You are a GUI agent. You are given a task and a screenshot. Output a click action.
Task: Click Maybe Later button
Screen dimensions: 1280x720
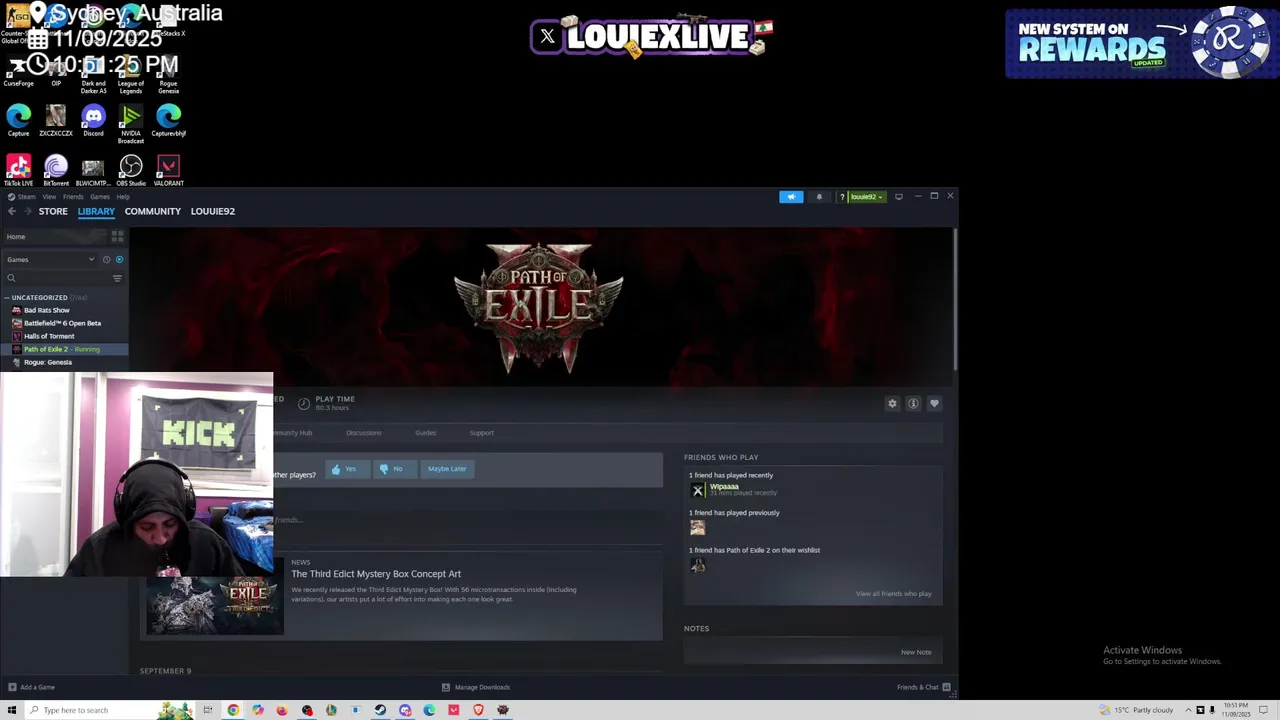point(447,469)
